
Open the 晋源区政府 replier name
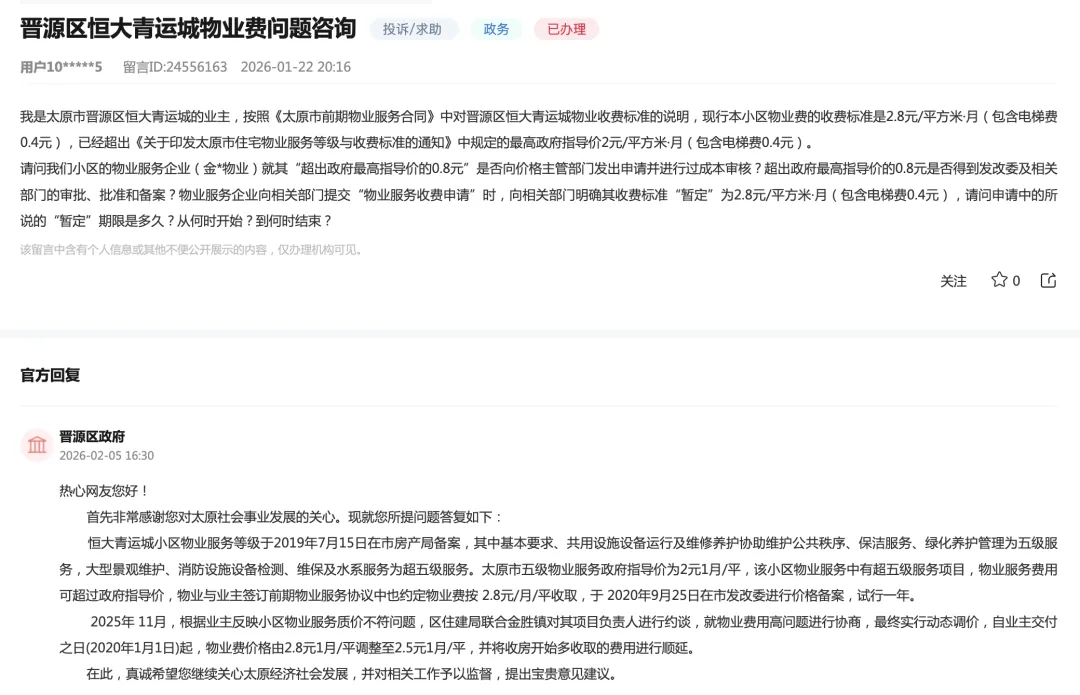tap(92, 437)
